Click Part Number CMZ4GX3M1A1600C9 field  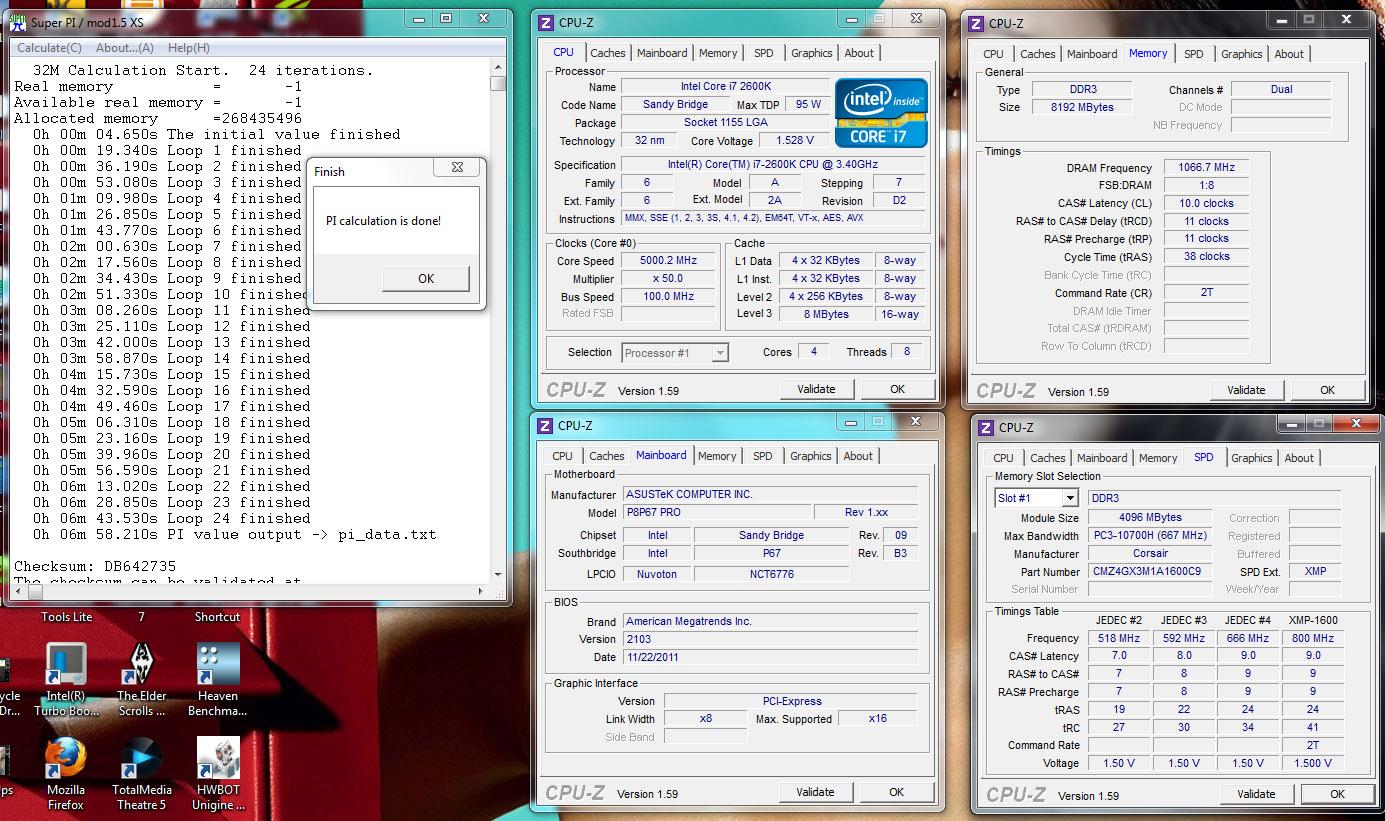click(x=1150, y=572)
